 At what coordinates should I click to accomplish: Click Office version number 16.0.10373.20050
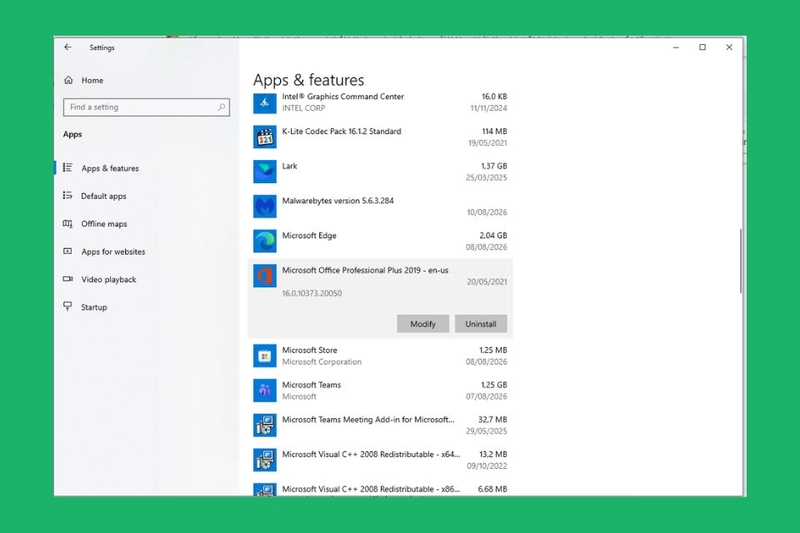click(x=312, y=293)
